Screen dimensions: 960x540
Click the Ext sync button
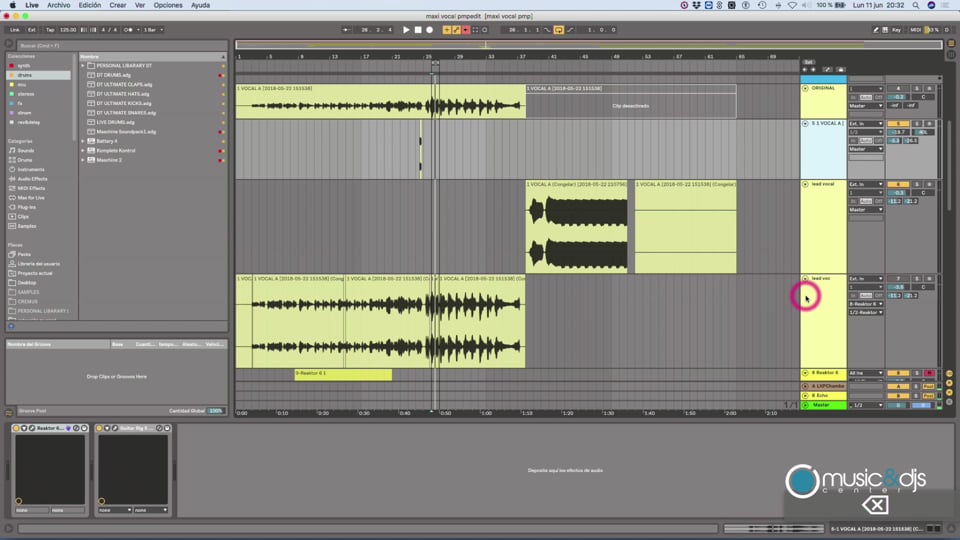(x=31, y=29)
